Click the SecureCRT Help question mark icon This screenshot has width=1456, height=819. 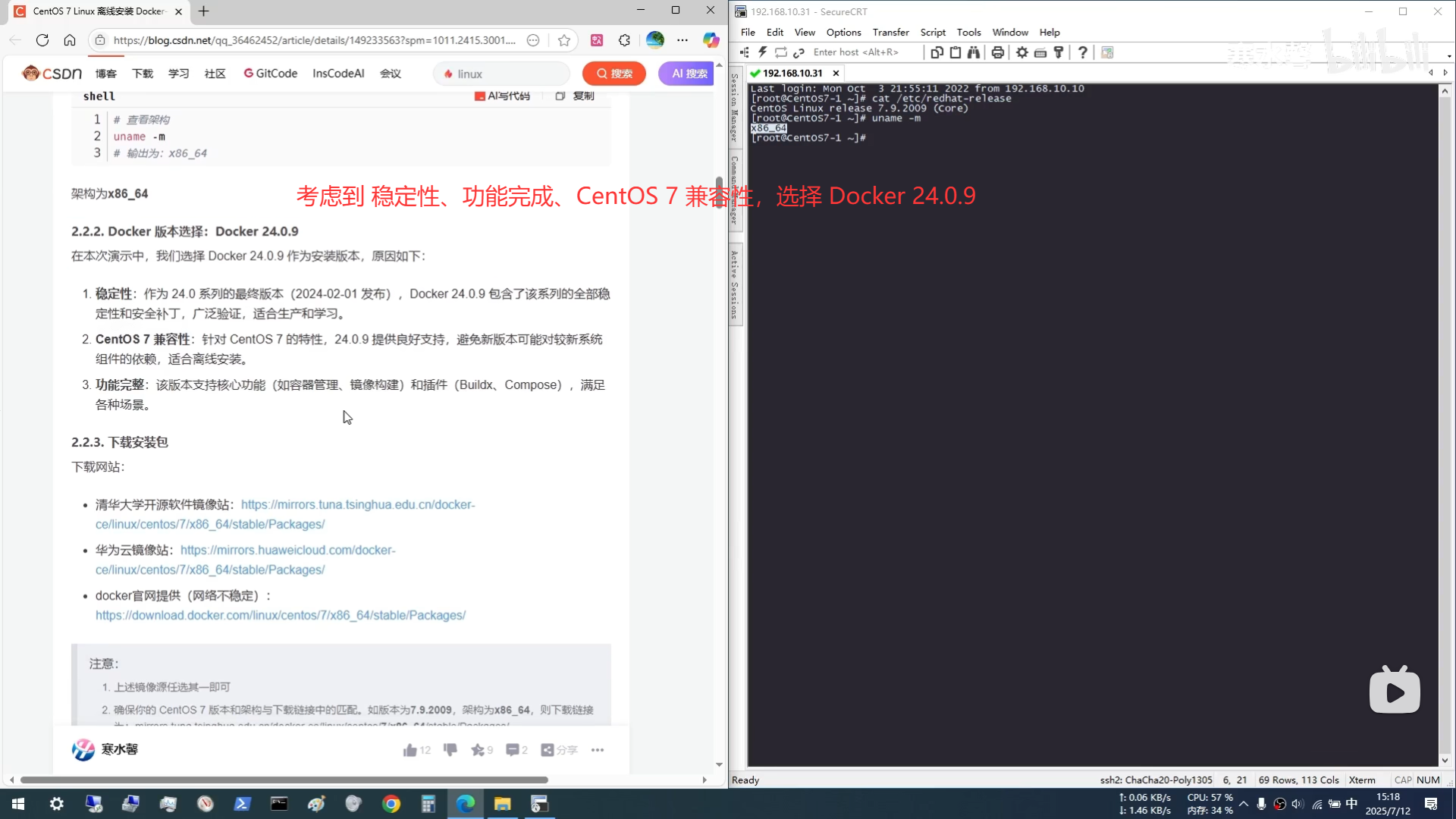[1083, 52]
